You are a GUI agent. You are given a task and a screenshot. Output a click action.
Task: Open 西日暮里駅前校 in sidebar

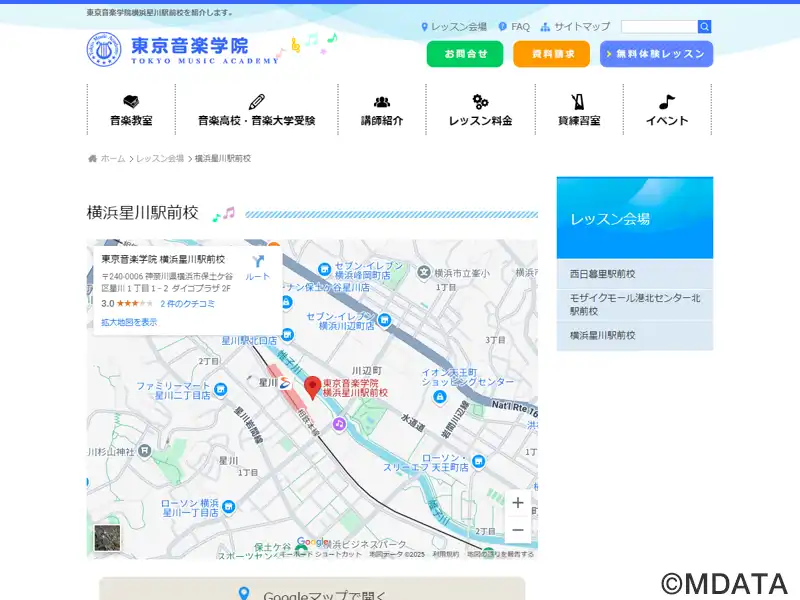click(x=635, y=274)
